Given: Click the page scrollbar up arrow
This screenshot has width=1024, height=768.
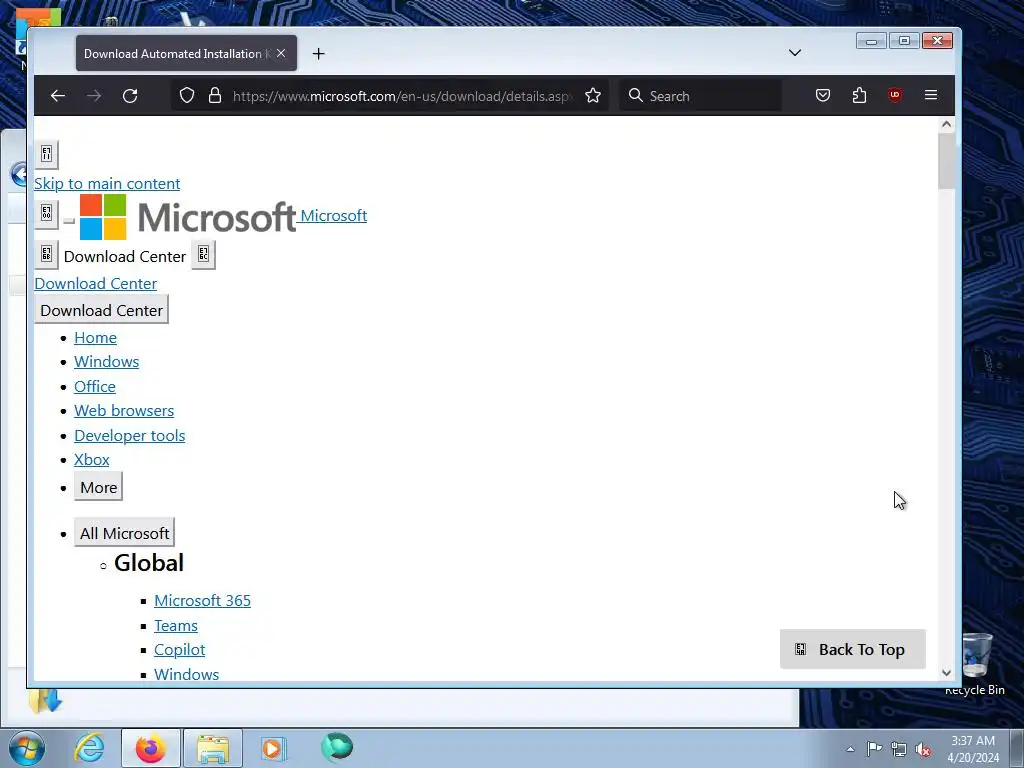Looking at the screenshot, I should click(x=946, y=124).
